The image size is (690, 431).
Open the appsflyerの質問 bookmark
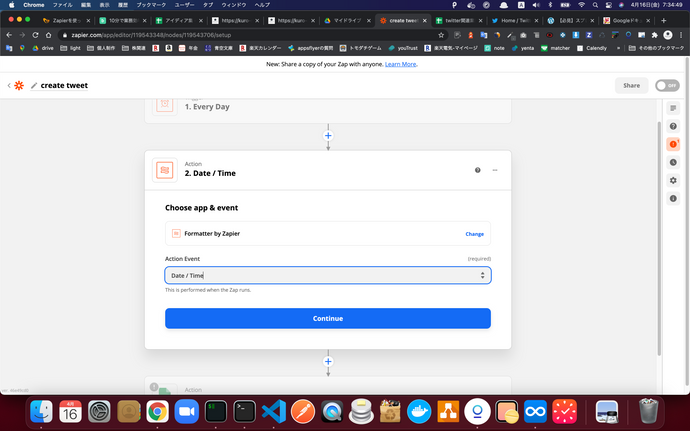pos(311,48)
